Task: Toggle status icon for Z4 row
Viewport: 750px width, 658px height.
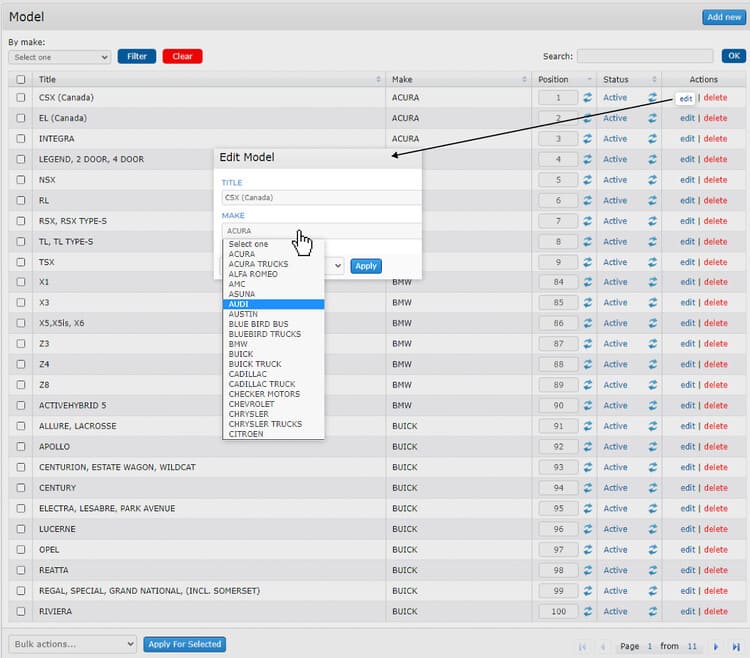Action: (652, 364)
